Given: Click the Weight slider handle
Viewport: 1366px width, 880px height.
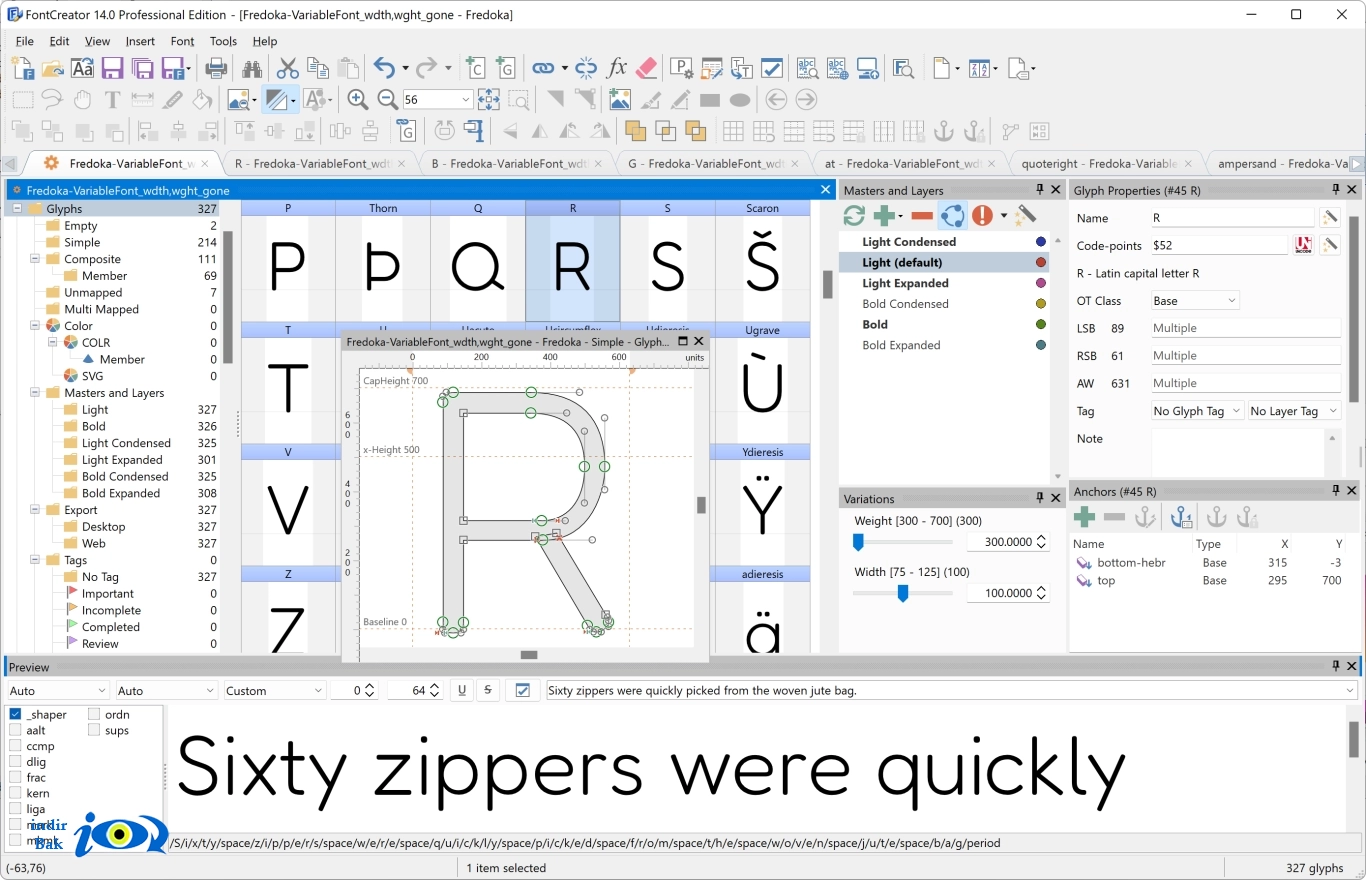Looking at the screenshot, I should pos(858,541).
